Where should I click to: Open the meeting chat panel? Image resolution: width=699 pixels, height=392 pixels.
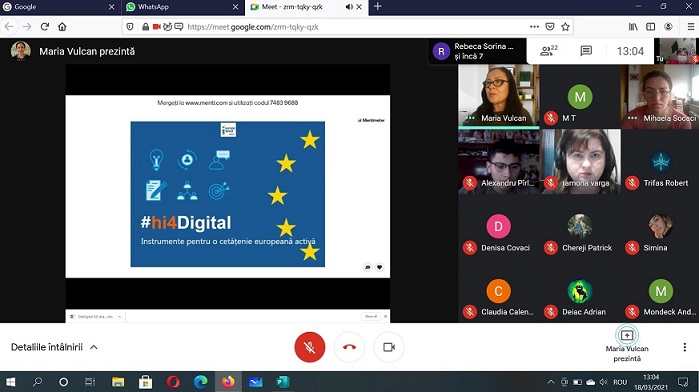[x=586, y=51]
